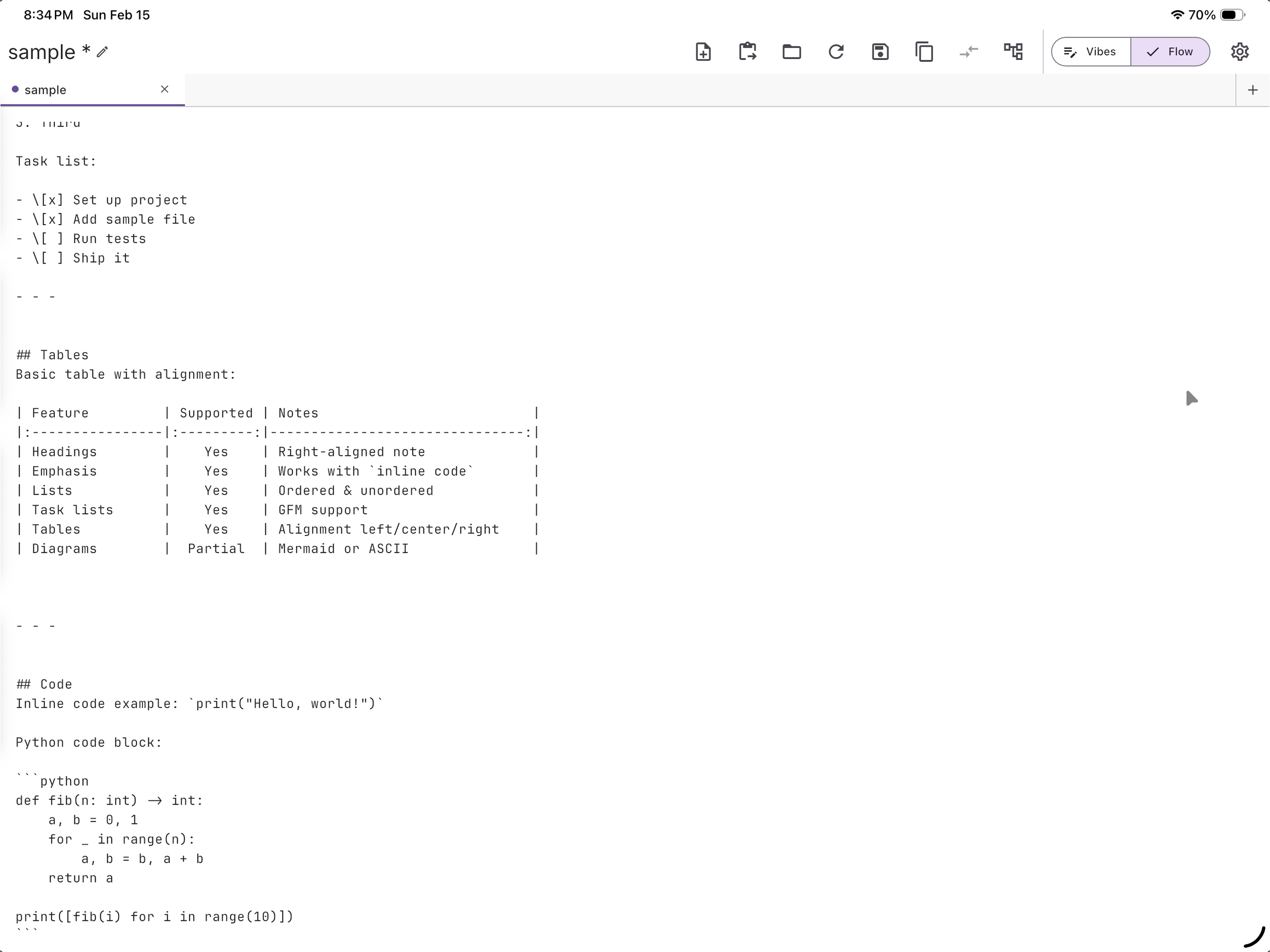Click the collapse arrows toolbar icon
Viewport: 1270px width, 952px height.
[969, 52]
